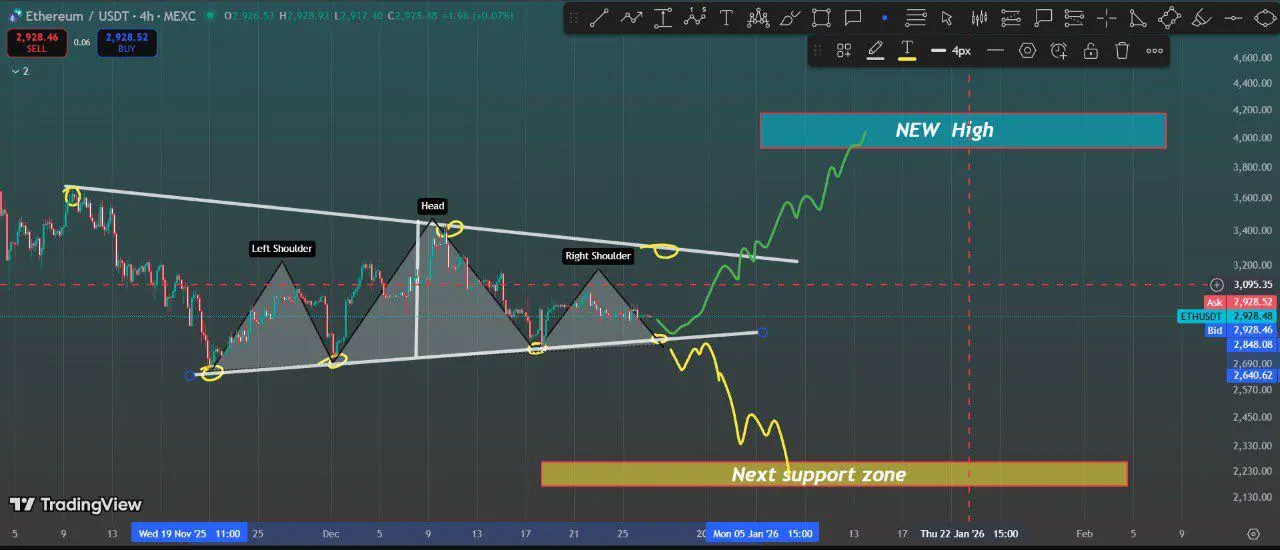Click the 0.06 spread value

(x=82, y=42)
